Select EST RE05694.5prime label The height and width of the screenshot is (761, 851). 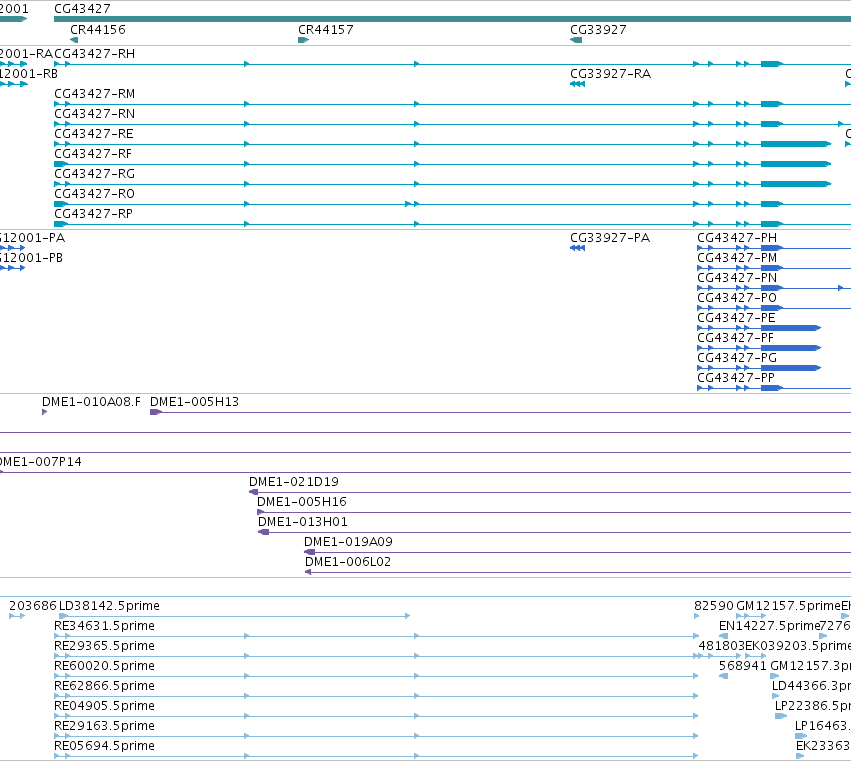point(104,747)
